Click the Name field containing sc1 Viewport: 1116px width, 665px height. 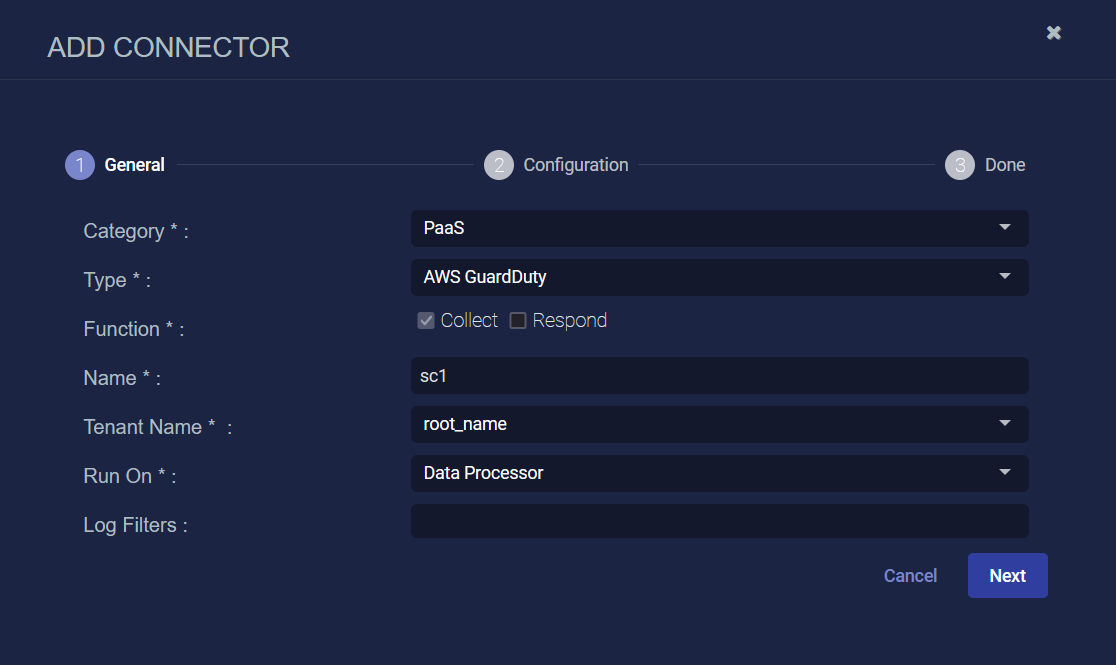(x=720, y=375)
